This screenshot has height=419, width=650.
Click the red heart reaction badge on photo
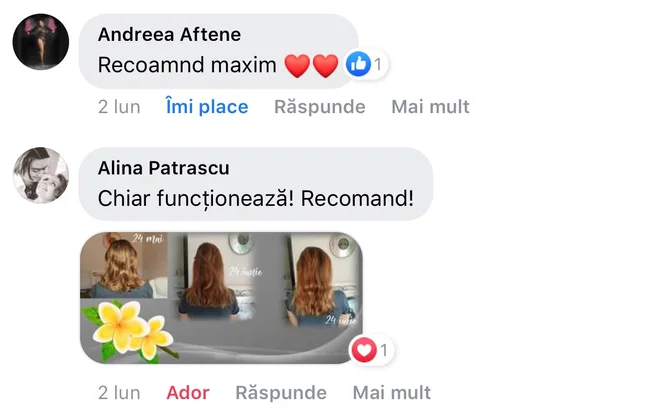pos(364,350)
